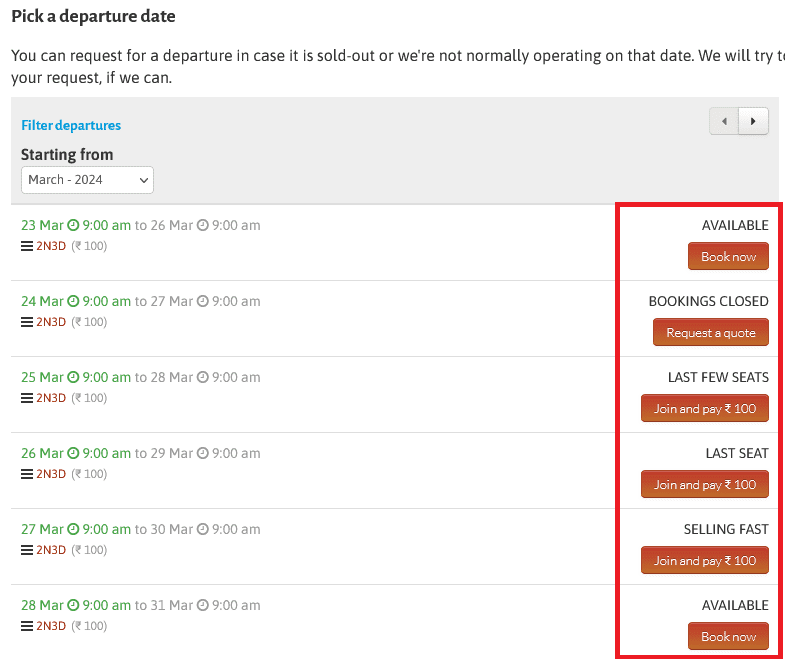Join and pay ₹100 for 27 Mar departure
The image size is (785, 659).
click(704, 561)
